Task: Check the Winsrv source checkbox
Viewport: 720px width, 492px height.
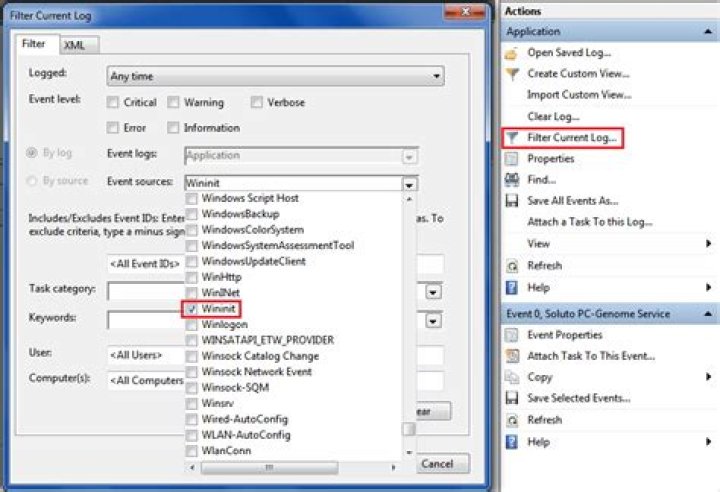Action: [x=192, y=404]
